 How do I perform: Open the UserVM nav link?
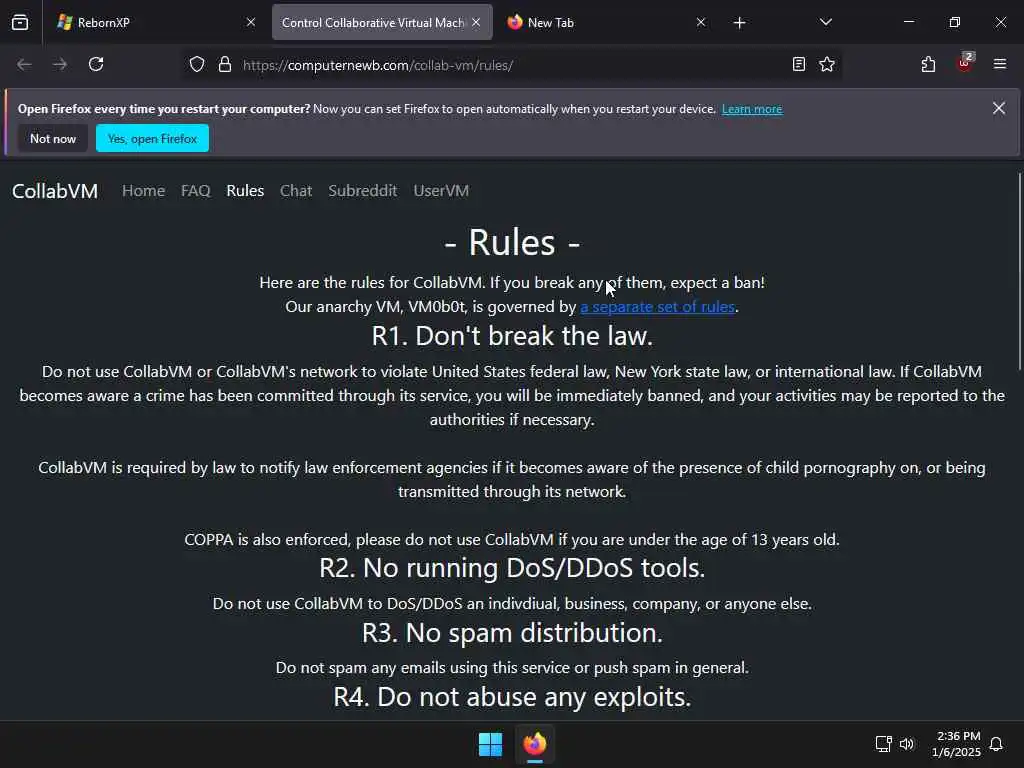[441, 191]
